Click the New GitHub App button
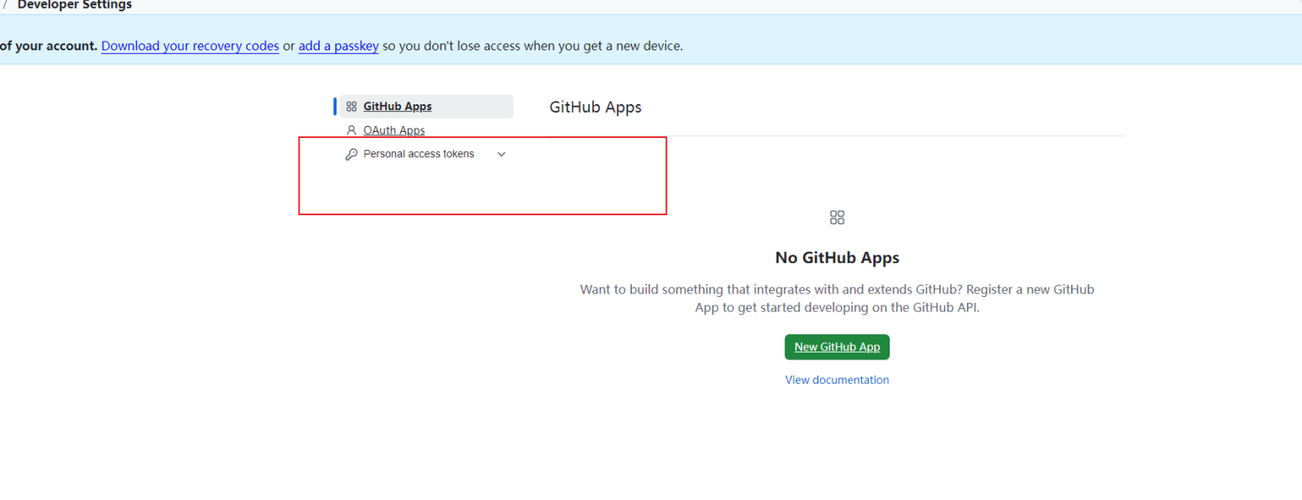The image size is (1302, 500). tap(837, 347)
